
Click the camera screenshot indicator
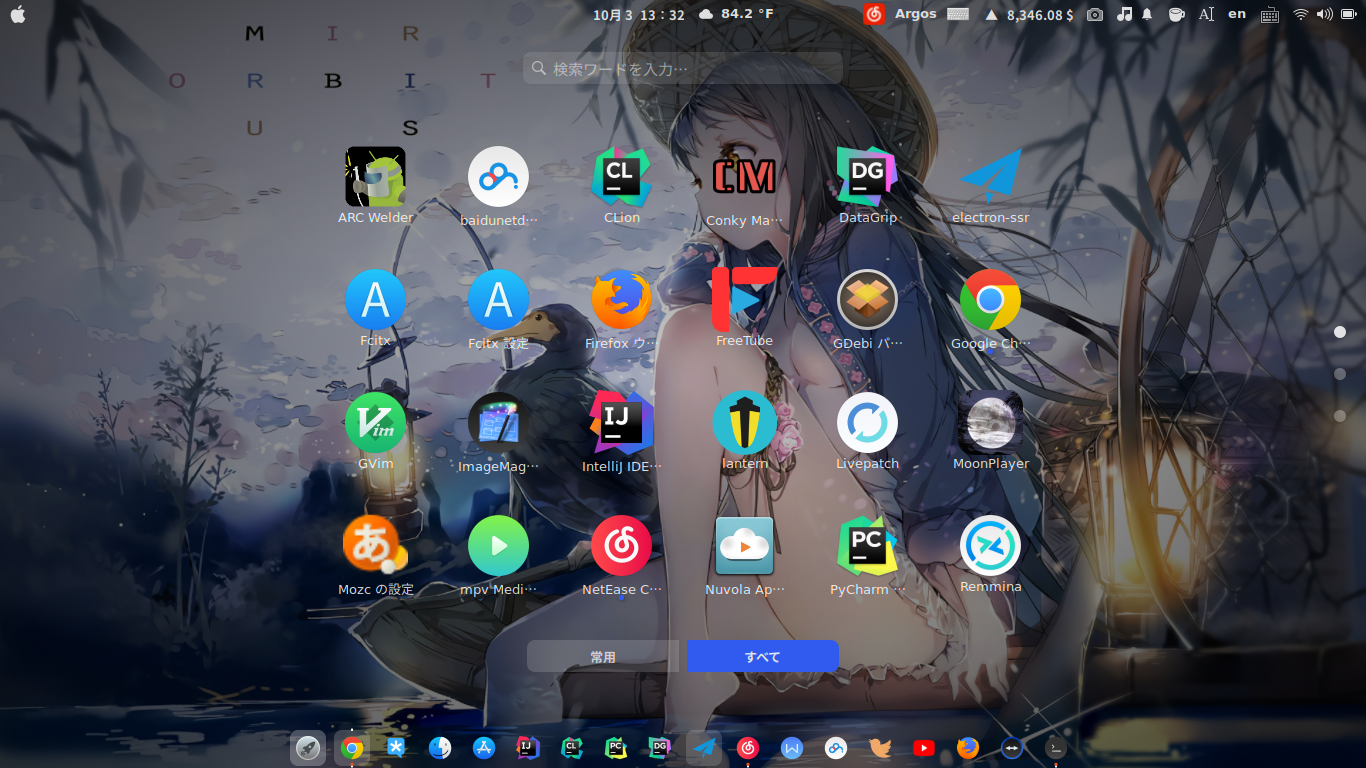click(1095, 14)
